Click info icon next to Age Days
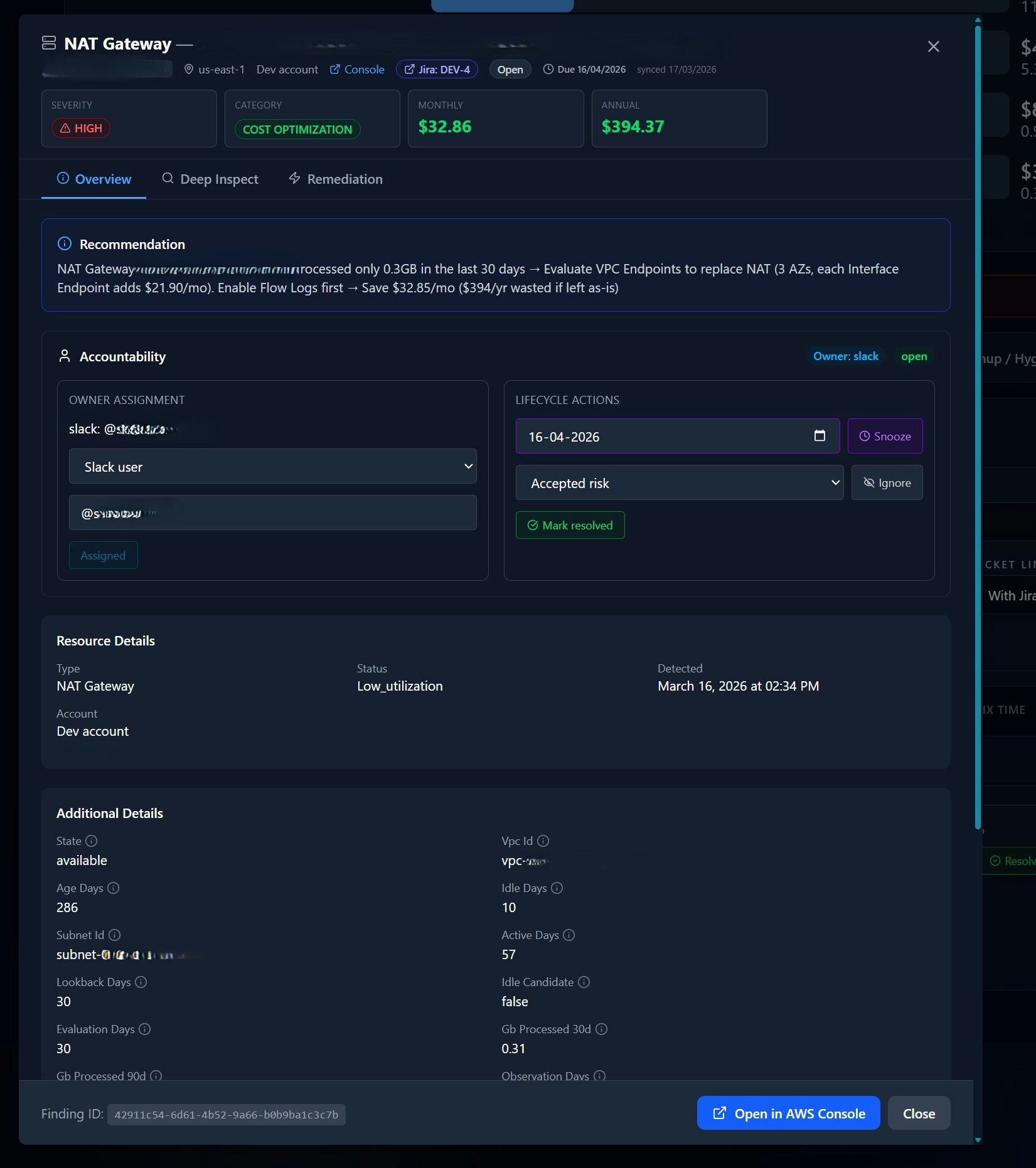Viewport: 1036px width, 1168px height. pyautogui.click(x=114, y=888)
